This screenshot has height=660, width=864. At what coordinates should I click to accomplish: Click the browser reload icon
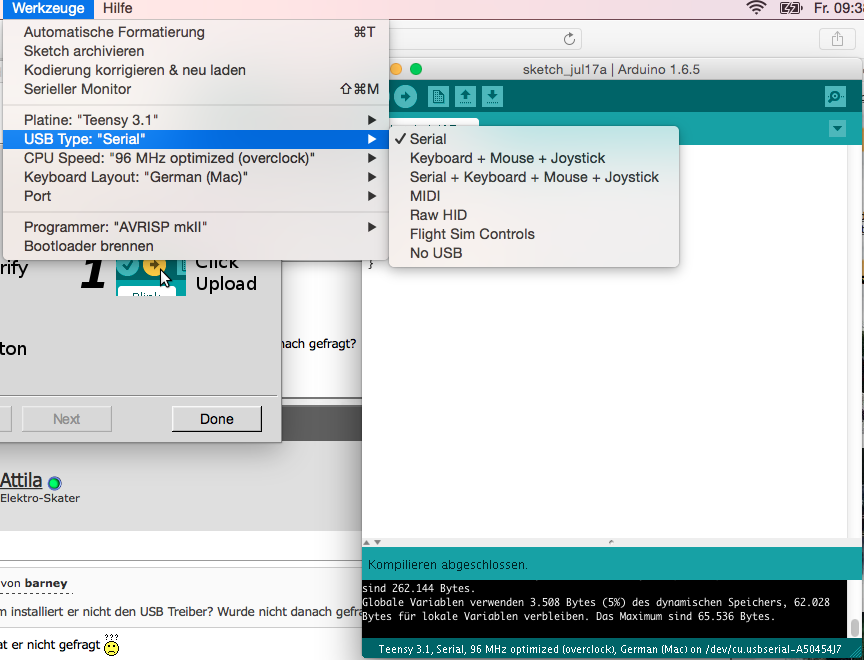(569, 39)
